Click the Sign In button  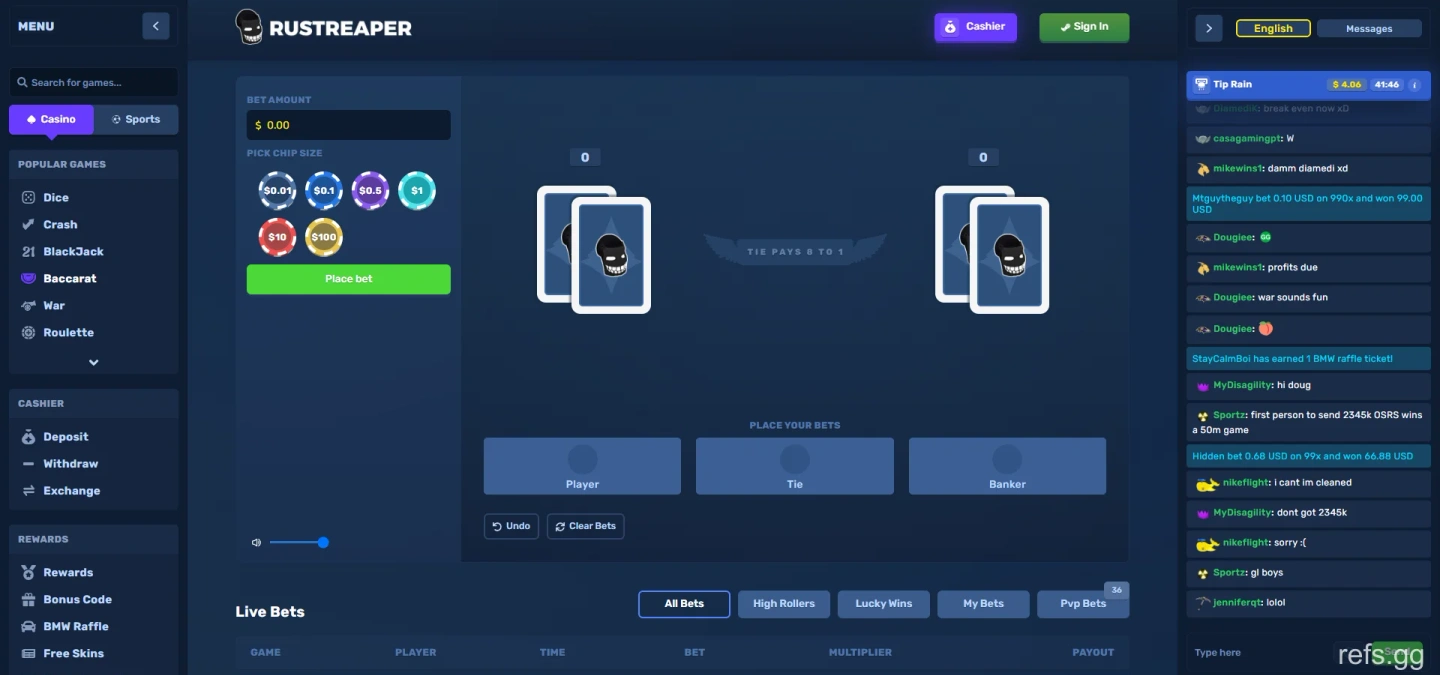(1084, 27)
